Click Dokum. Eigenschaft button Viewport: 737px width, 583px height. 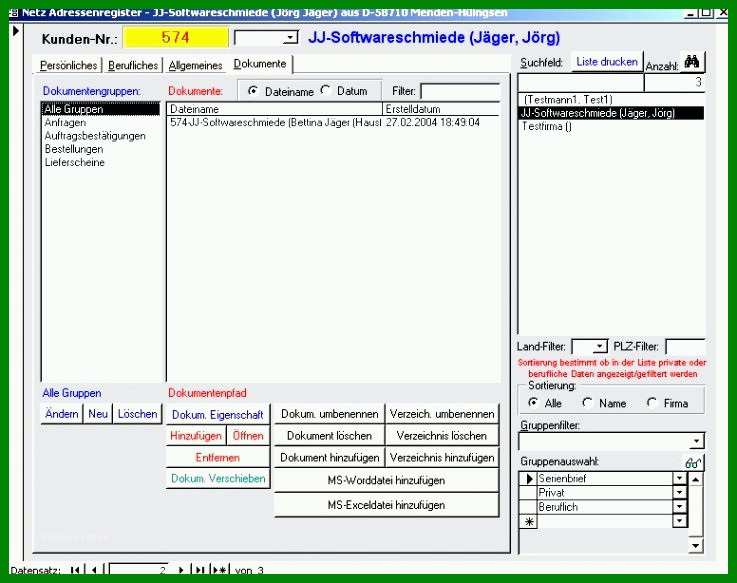pos(218,415)
